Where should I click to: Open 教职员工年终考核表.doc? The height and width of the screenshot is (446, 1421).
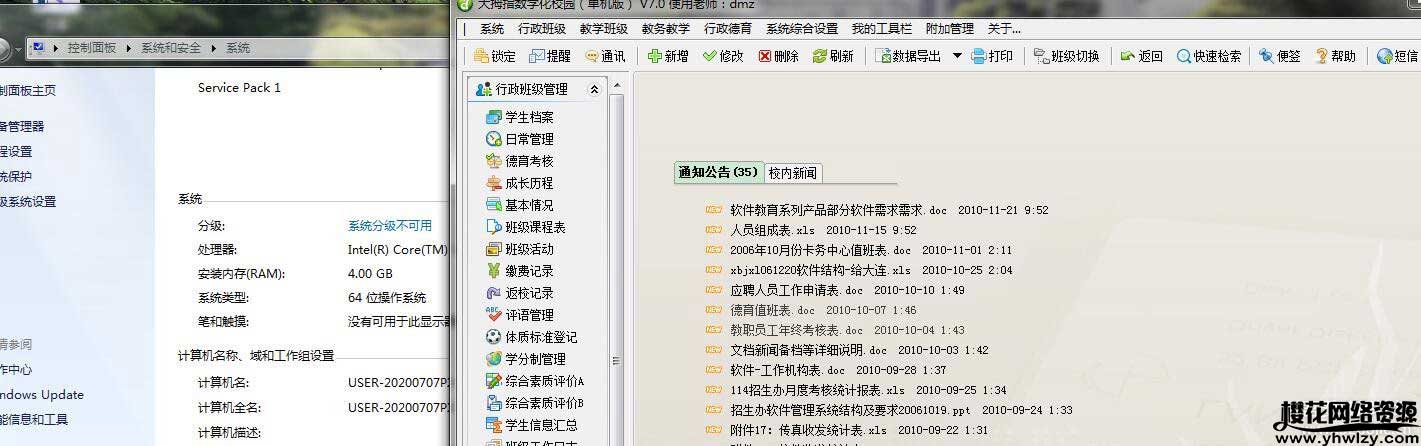[x=796, y=330]
